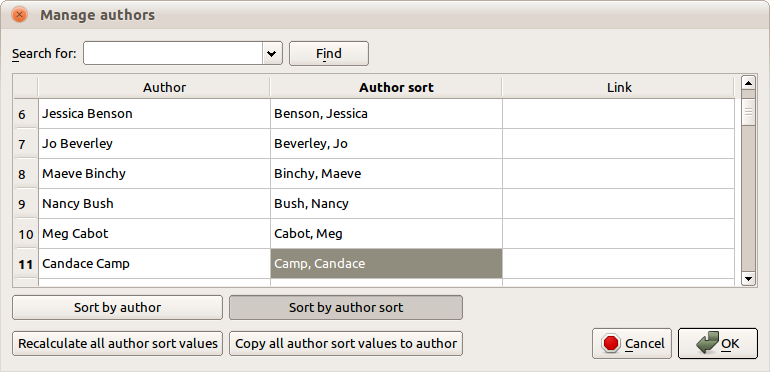This screenshot has width=770, height=372.
Task: Close the Manage authors dialog
Action: tap(19, 15)
